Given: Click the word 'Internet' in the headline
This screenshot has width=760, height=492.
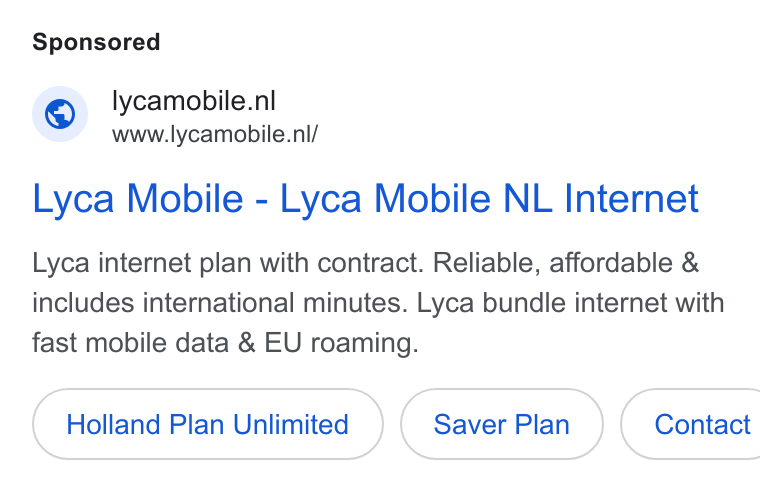Looking at the screenshot, I should tap(631, 198).
